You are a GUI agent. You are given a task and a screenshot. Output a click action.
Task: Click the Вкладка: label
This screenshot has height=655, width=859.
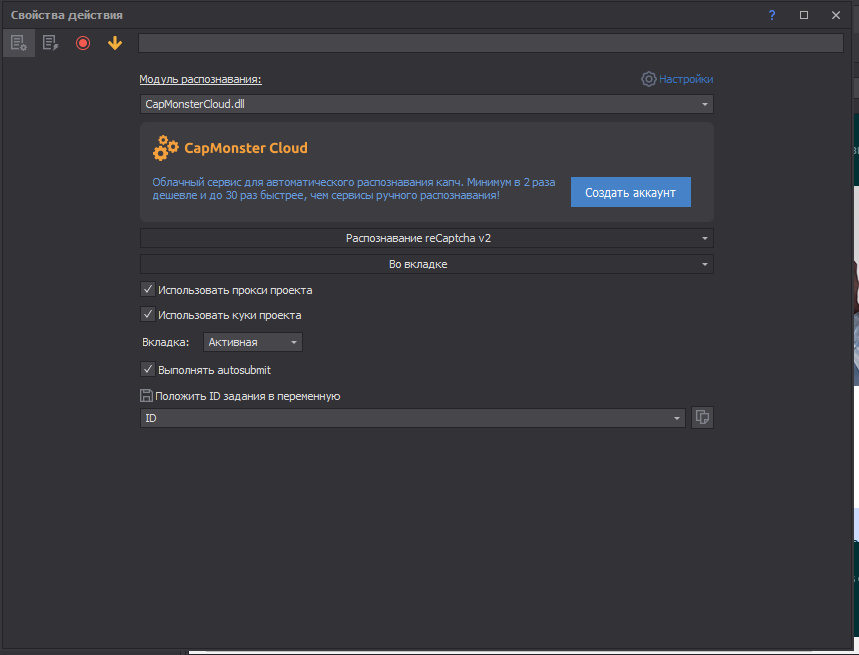tap(165, 342)
